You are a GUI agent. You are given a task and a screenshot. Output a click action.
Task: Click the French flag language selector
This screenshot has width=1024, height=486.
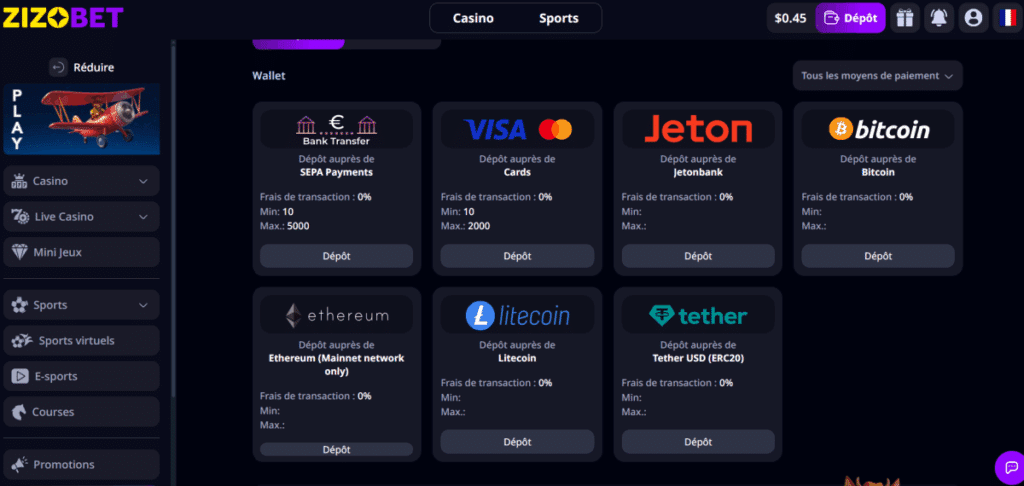tap(1005, 18)
